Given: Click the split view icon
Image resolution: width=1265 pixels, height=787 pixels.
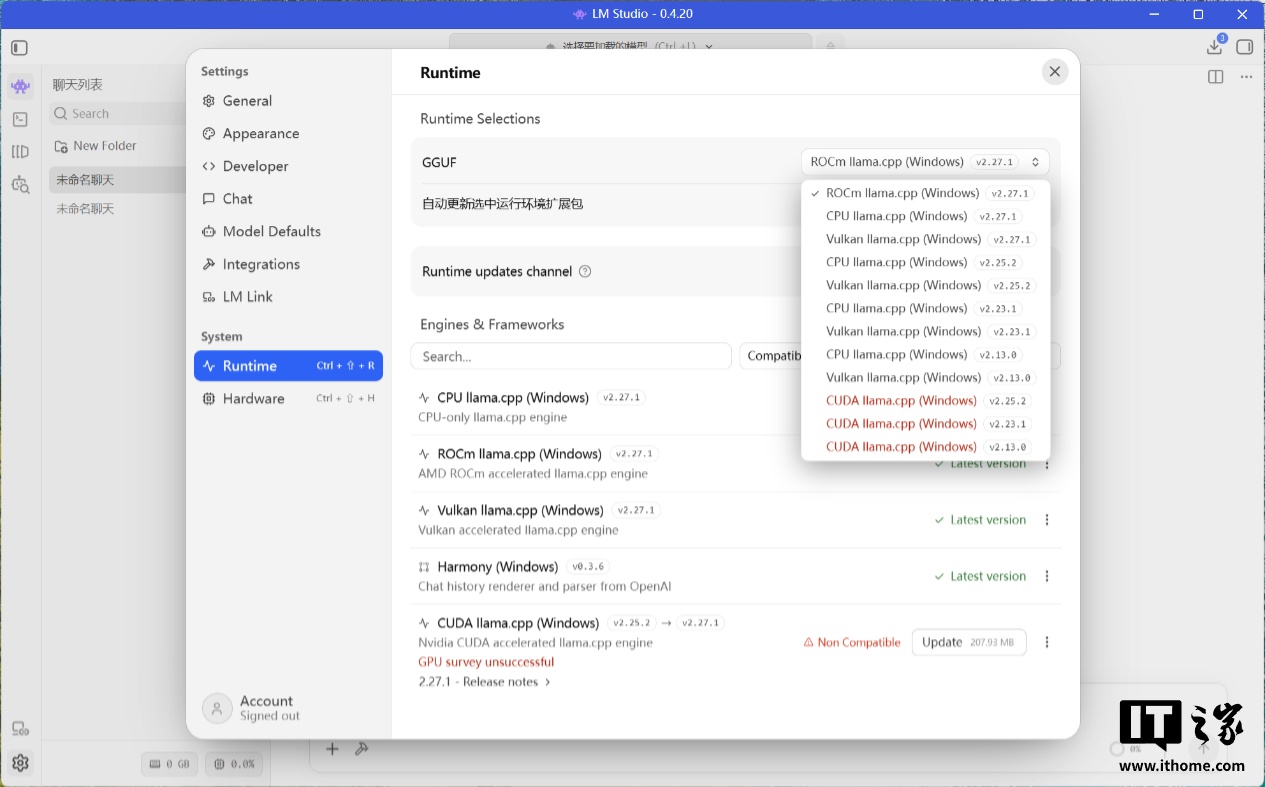Looking at the screenshot, I should tap(1216, 77).
